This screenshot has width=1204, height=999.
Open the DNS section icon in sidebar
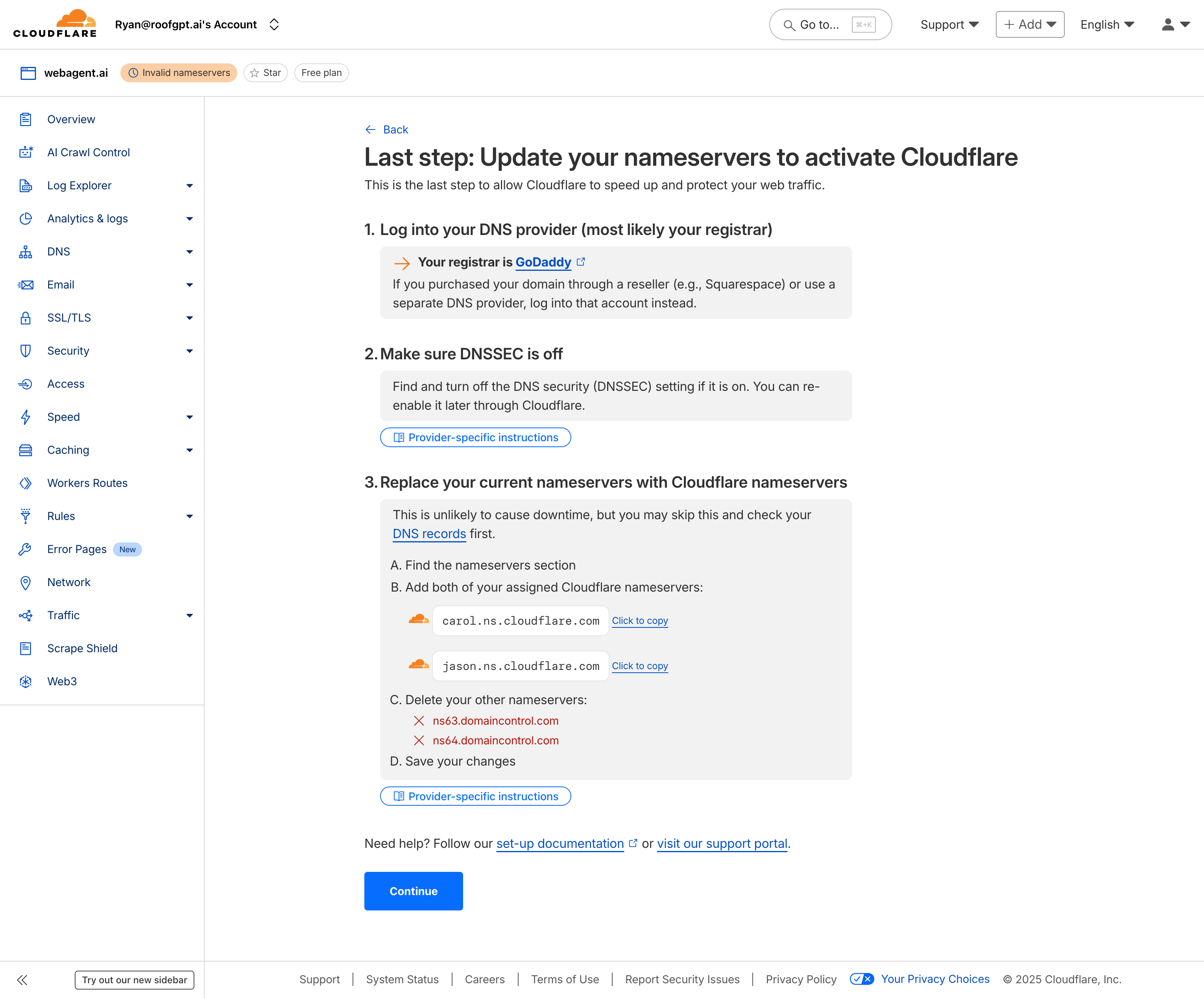click(26, 251)
